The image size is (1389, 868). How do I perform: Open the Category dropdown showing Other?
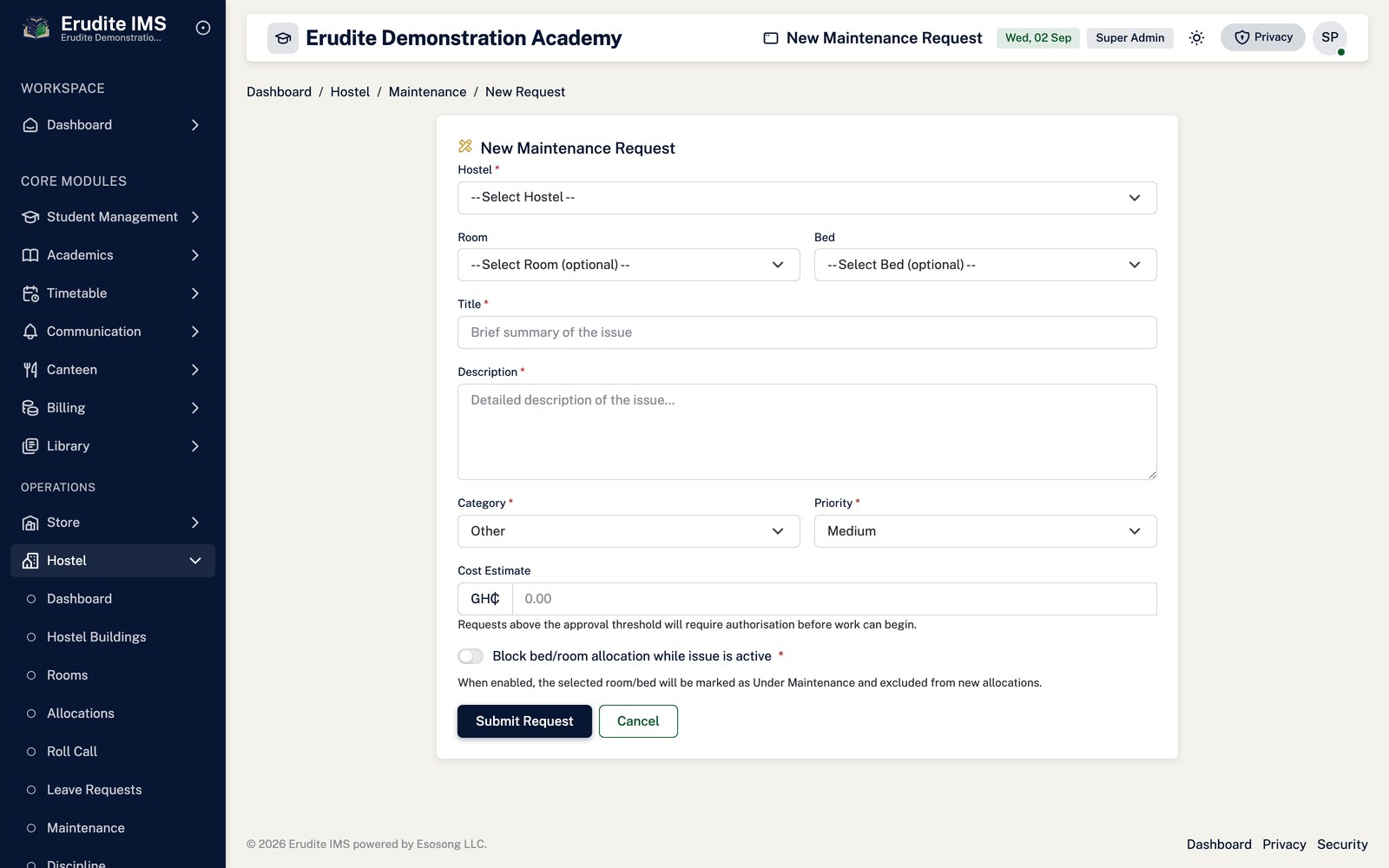tap(629, 531)
